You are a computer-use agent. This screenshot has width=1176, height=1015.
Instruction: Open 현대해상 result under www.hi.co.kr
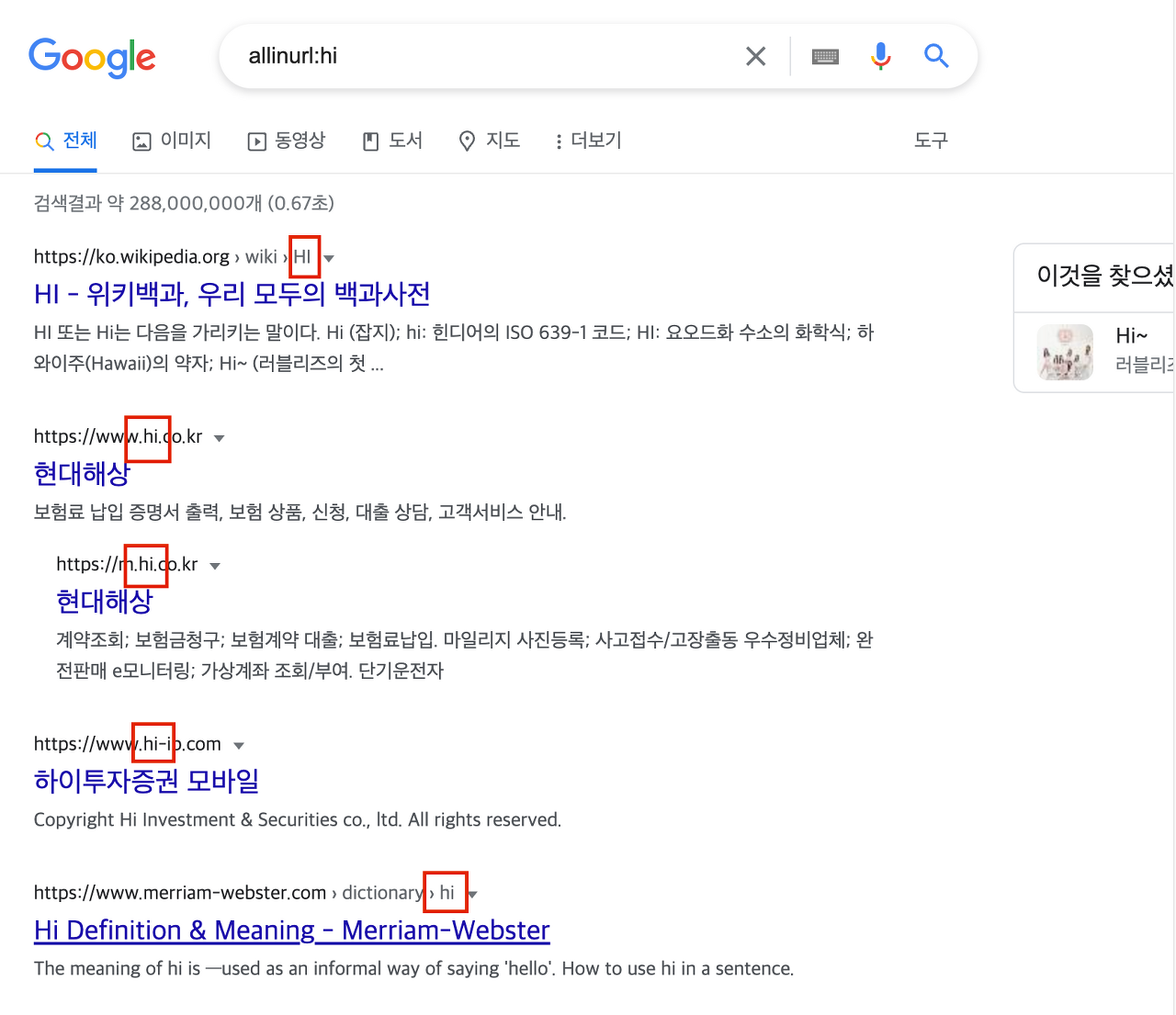pos(82,474)
